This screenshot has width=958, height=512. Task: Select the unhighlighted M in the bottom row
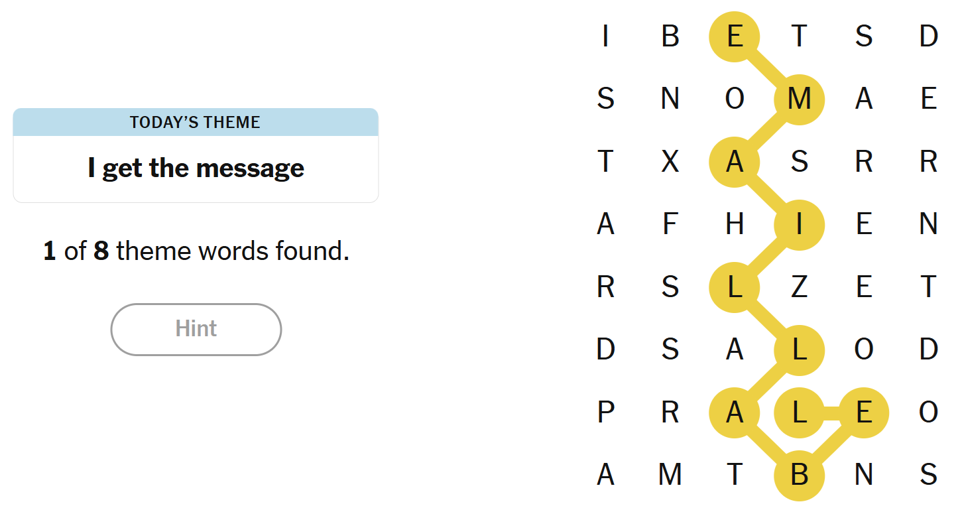coord(670,474)
